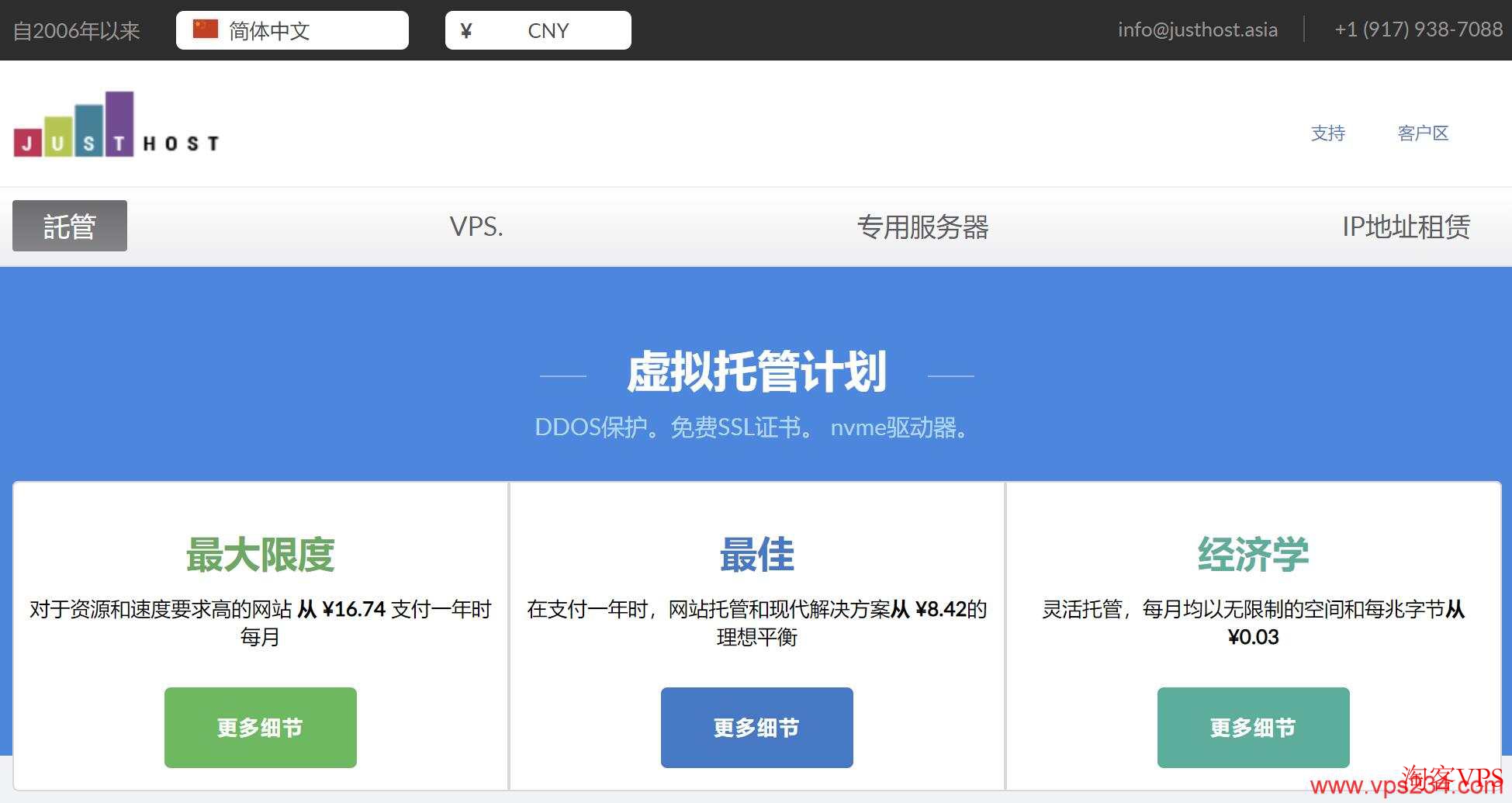Screen dimensions: 1512x803
Task: Open the 简体中文 language dropdown
Action: (292, 30)
